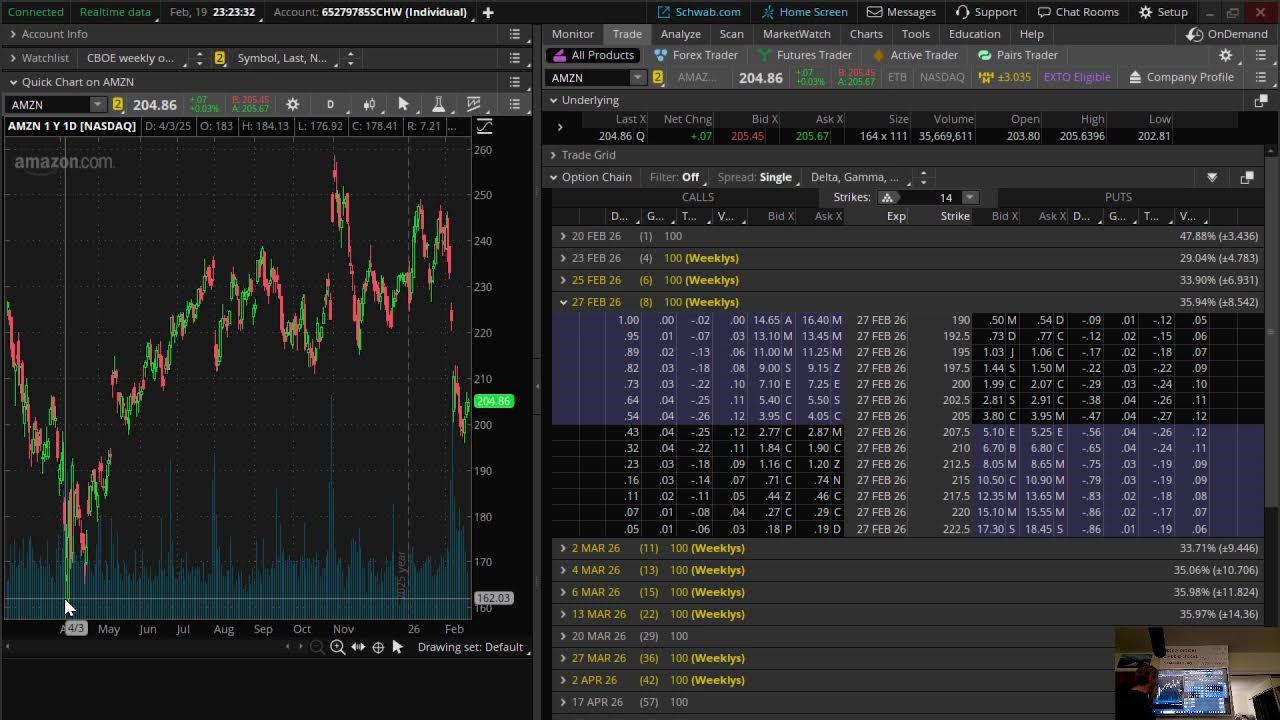Expand the 20 FEB 26 expiration row

click(x=563, y=236)
